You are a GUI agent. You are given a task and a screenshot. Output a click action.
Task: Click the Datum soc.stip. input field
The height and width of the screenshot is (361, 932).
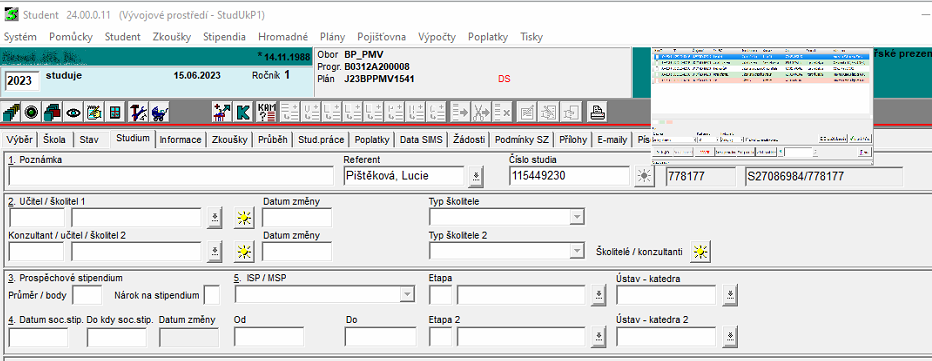pyautogui.click(x=39, y=337)
